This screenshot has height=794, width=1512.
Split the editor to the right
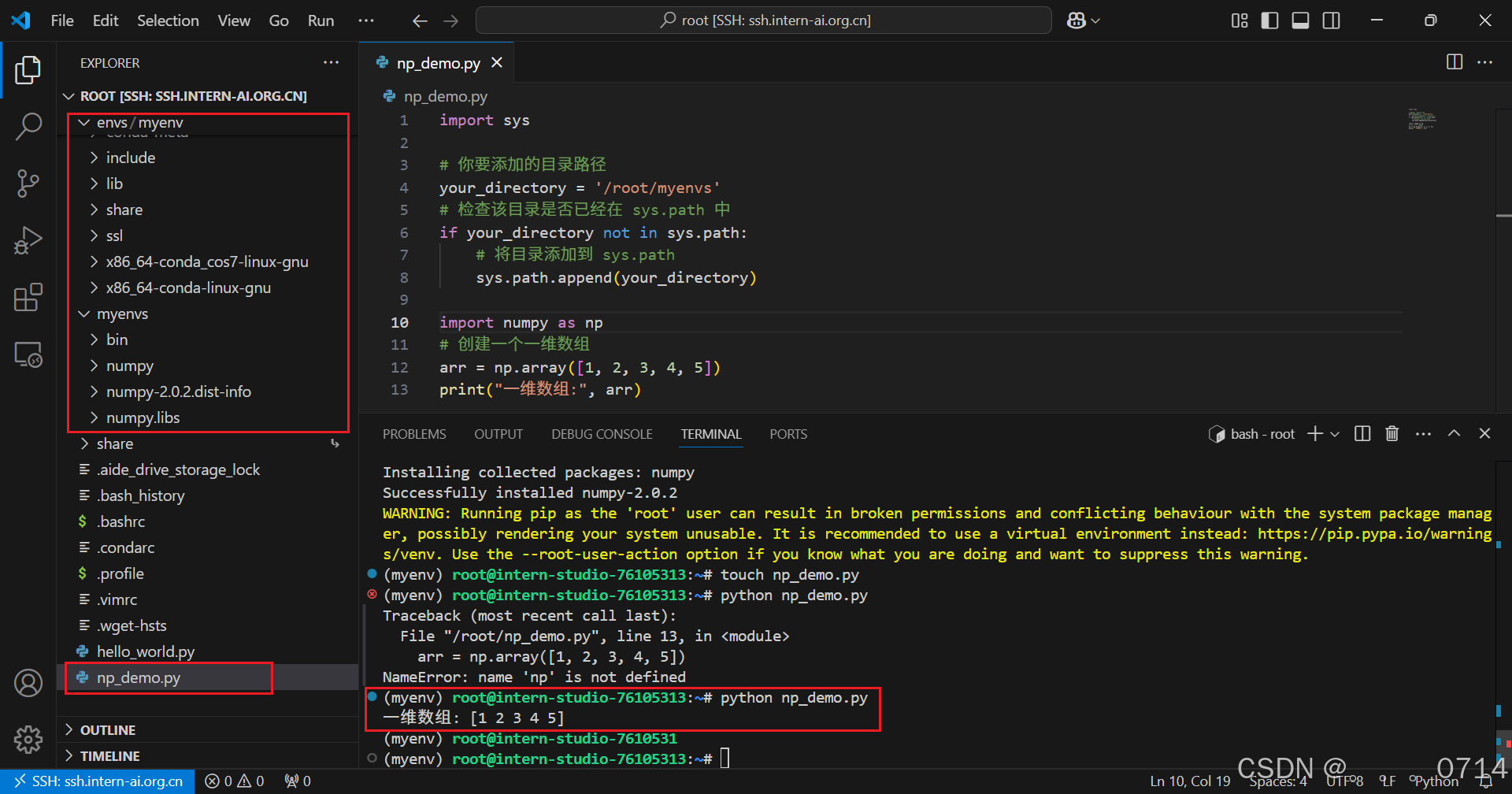[x=1455, y=62]
